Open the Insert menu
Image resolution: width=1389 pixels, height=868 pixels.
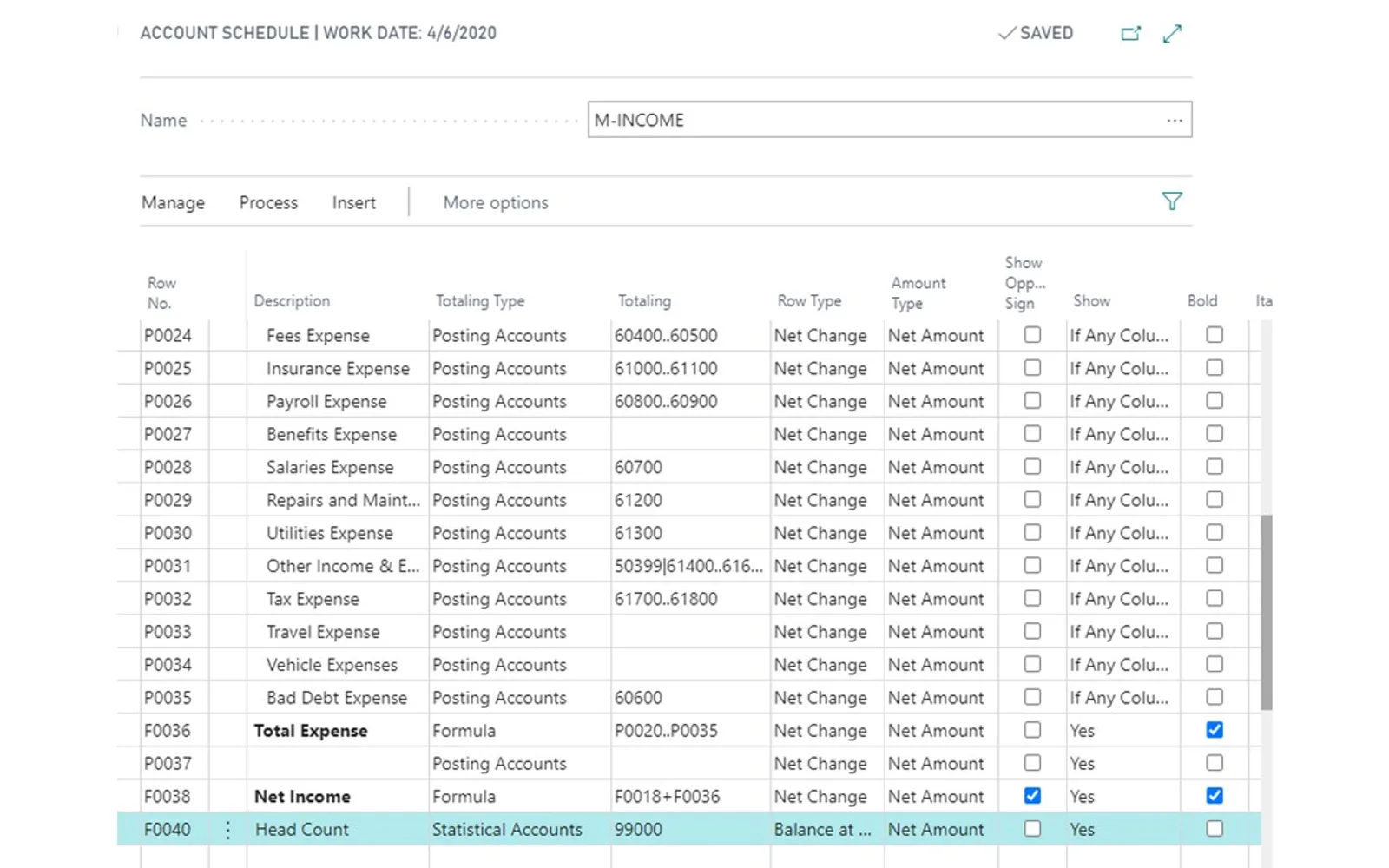pyautogui.click(x=353, y=202)
